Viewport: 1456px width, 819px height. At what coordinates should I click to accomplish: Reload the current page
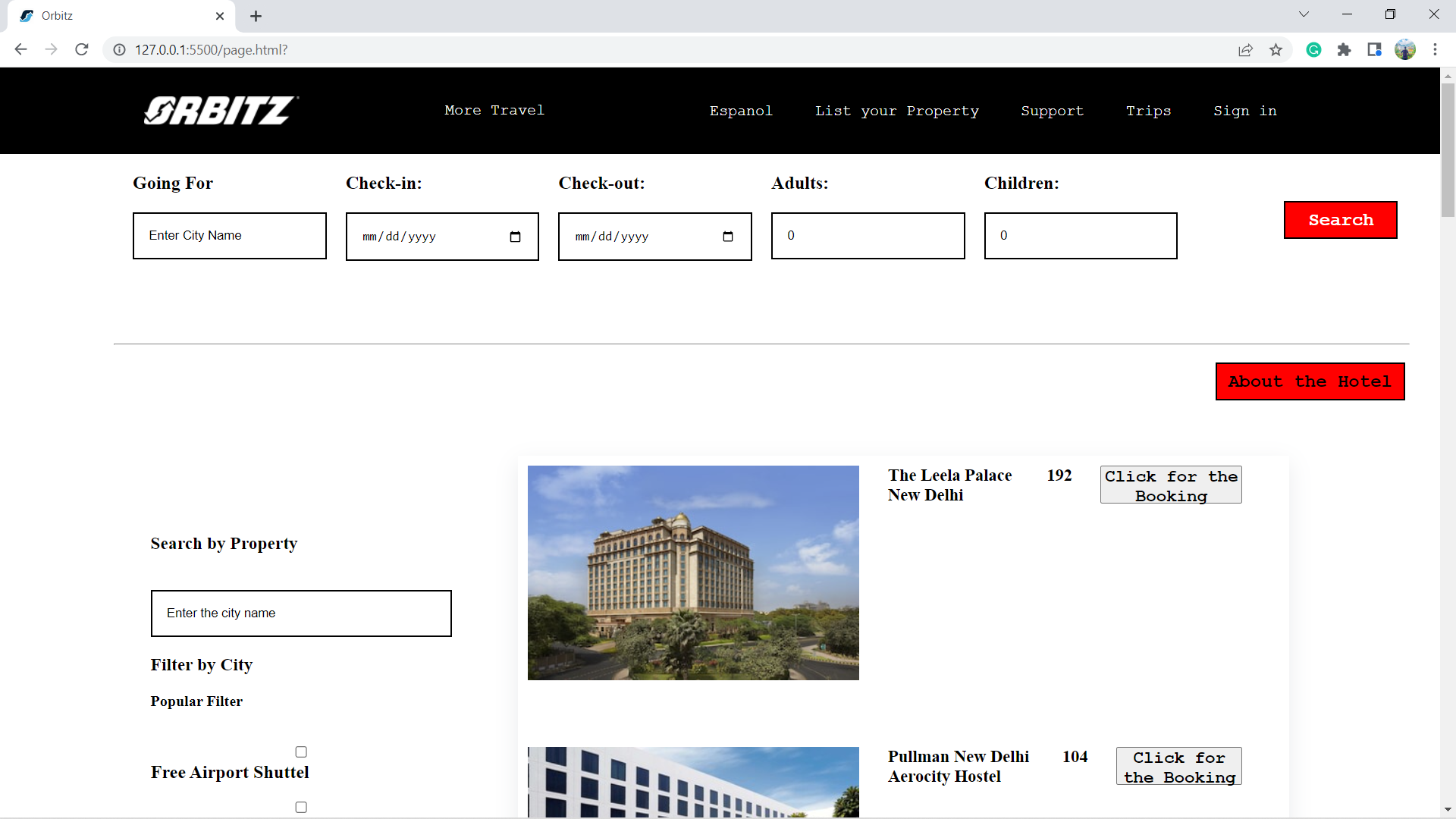point(81,49)
